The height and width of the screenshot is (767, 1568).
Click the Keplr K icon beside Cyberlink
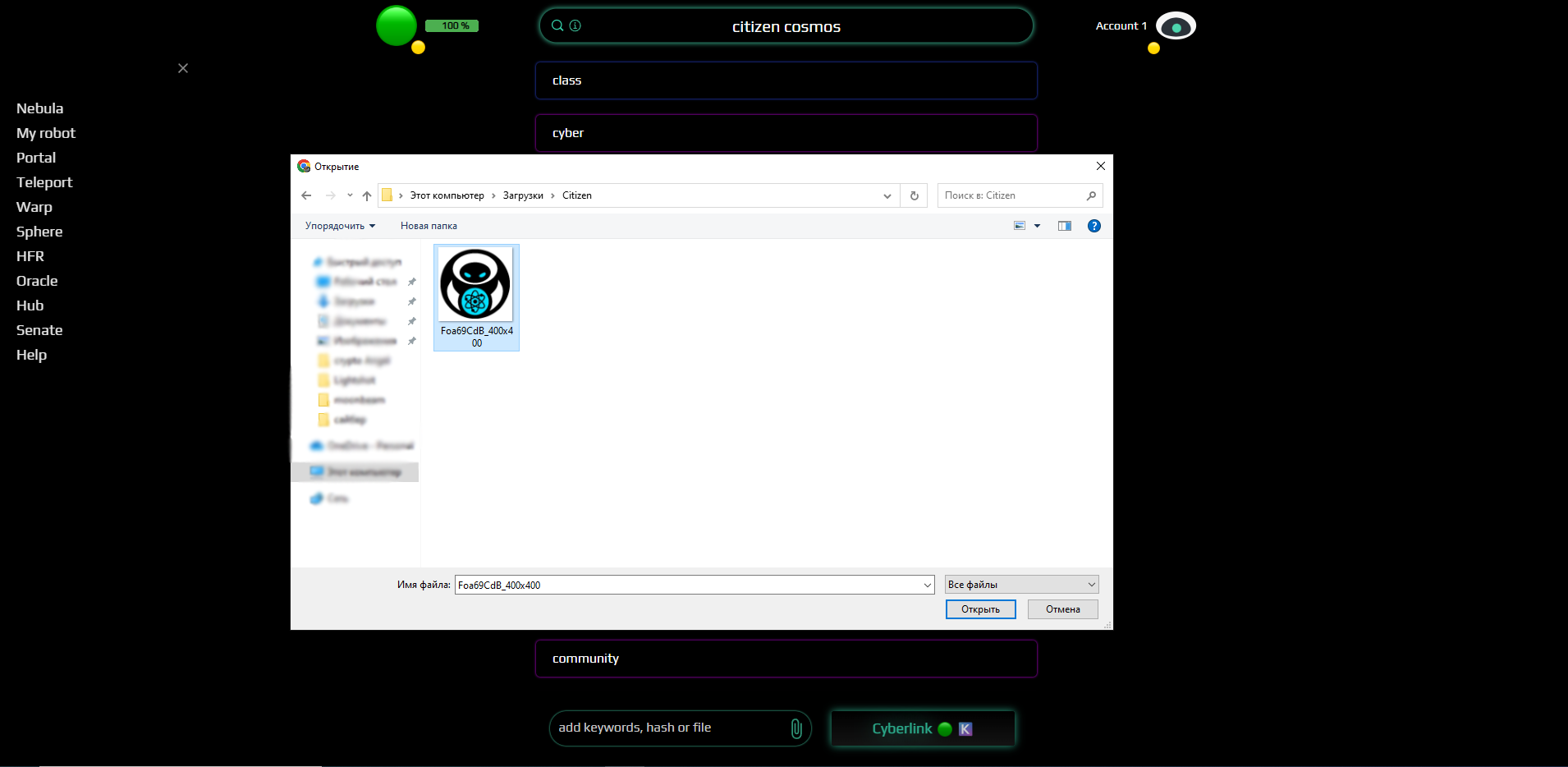coord(965,729)
